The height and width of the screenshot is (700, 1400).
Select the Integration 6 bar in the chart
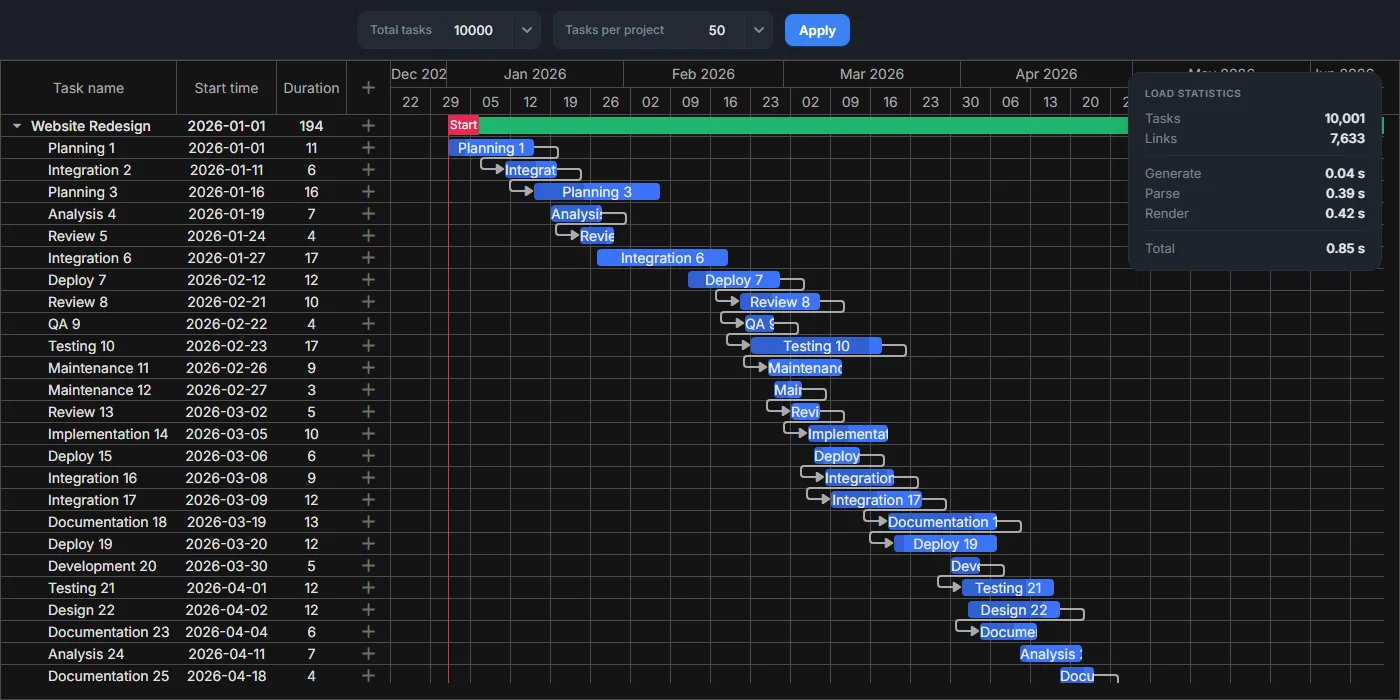[x=662, y=258]
